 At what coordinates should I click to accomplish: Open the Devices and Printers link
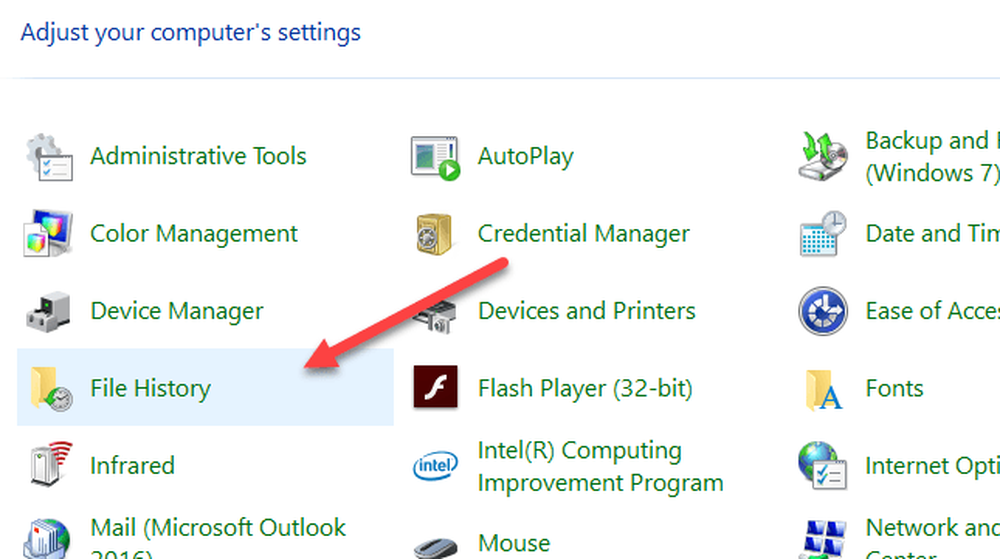(x=587, y=311)
